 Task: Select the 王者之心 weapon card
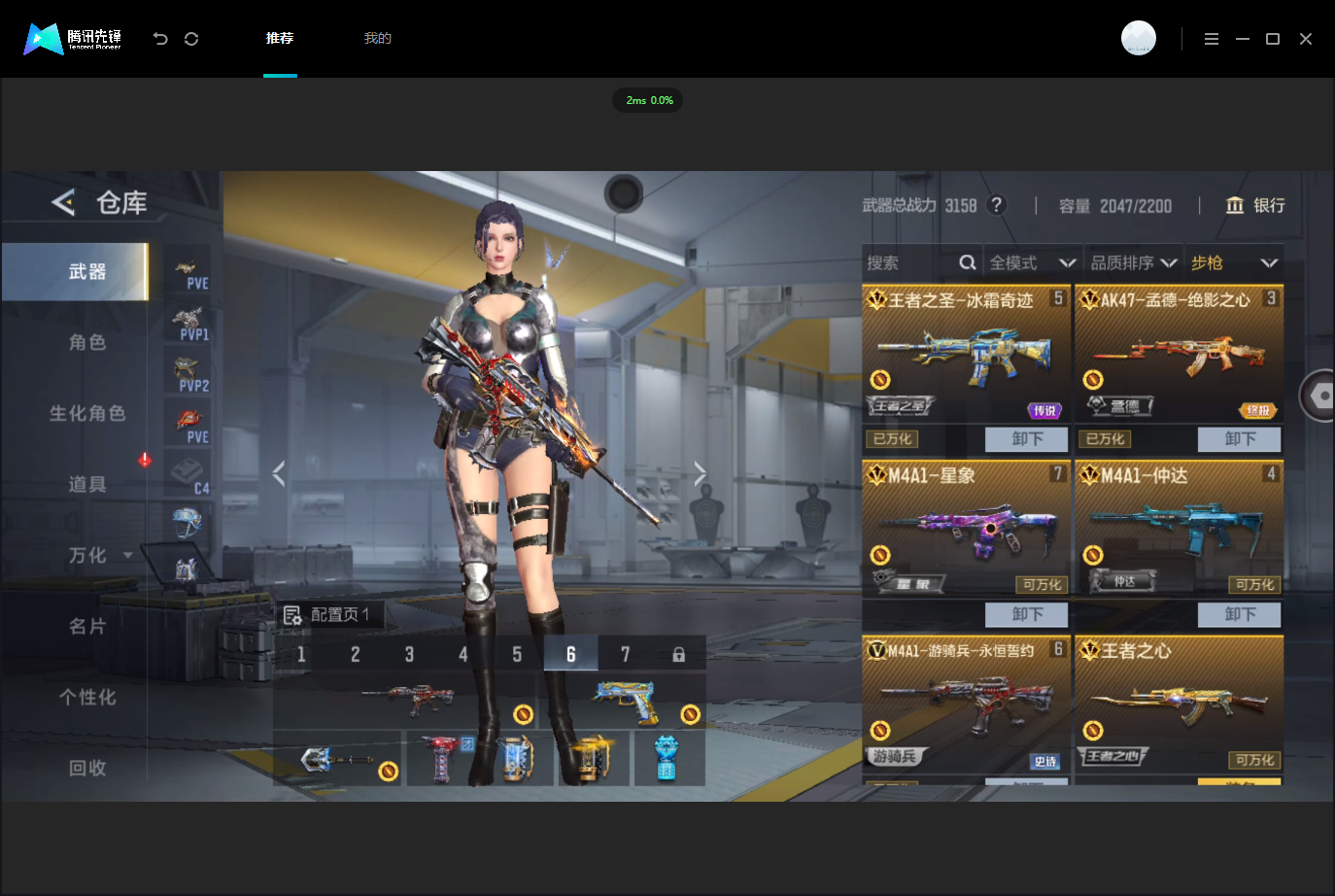(1179, 704)
